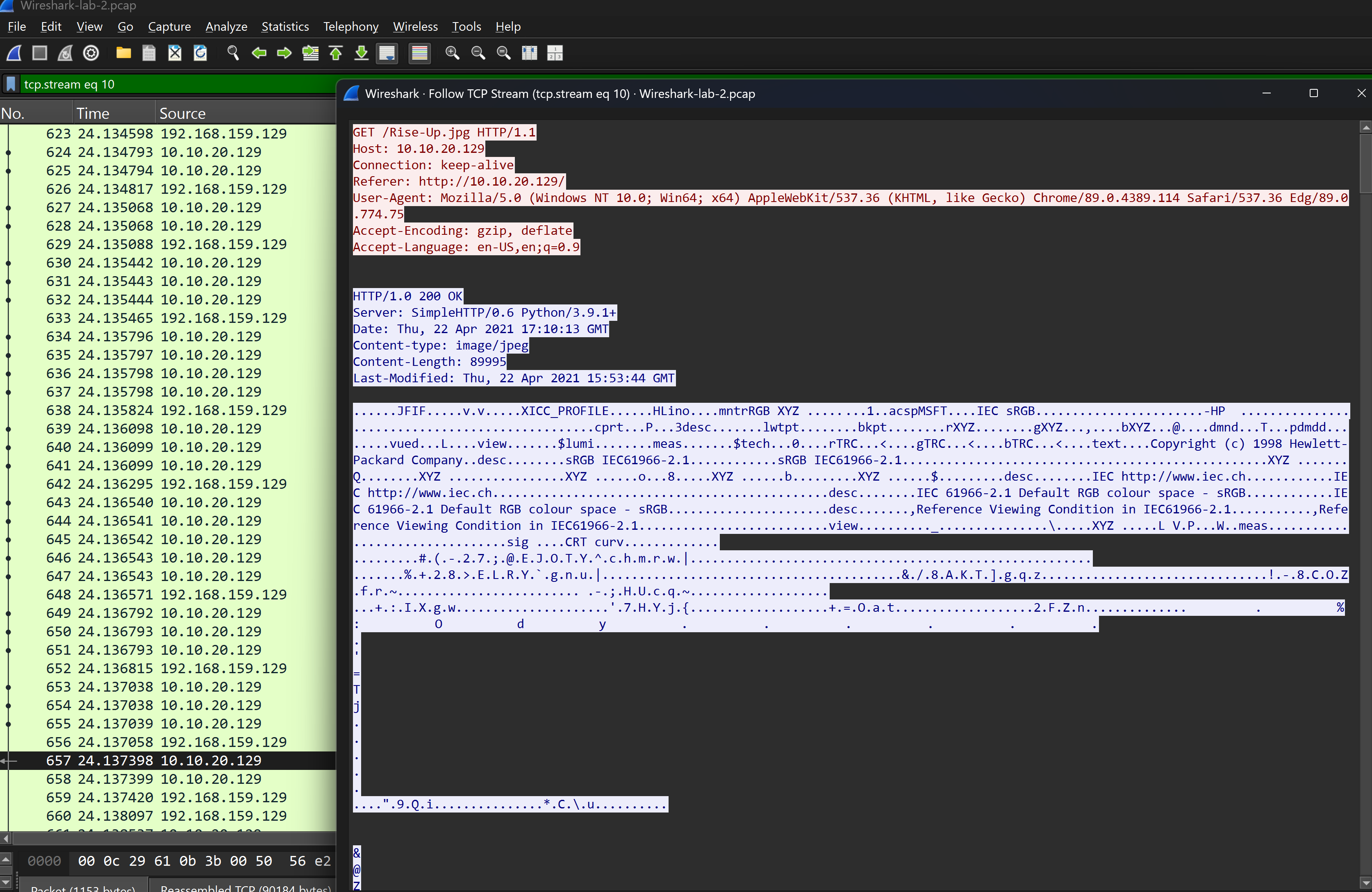Image resolution: width=1372 pixels, height=892 pixels.
Task: Sort packets by the No. column header
Action: [37, 113]
